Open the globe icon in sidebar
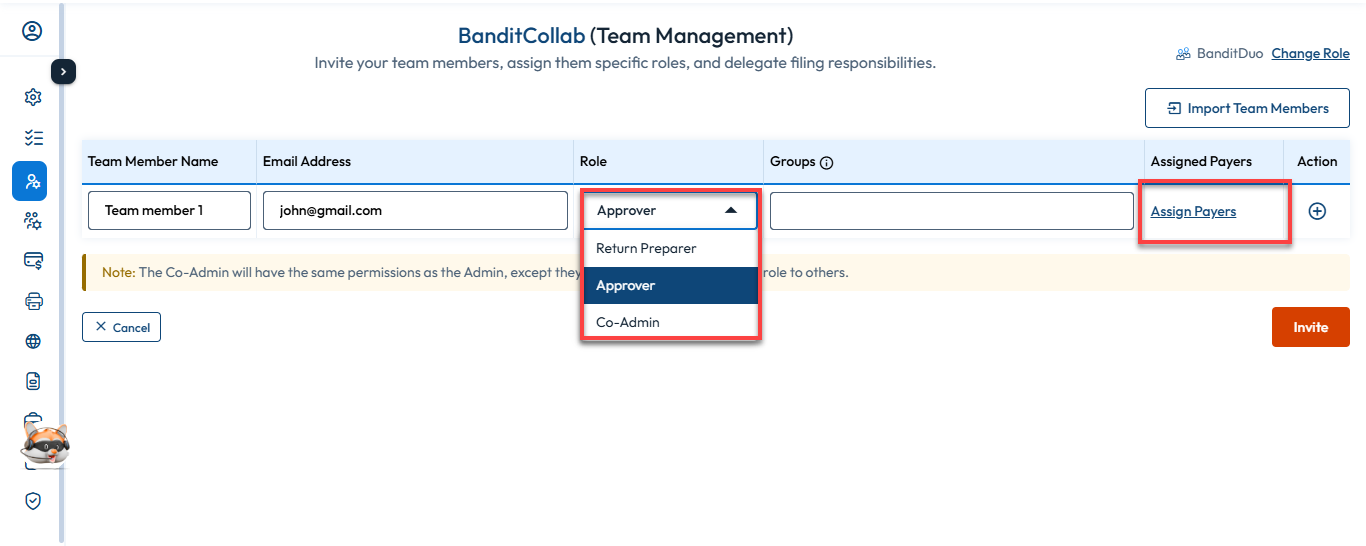The width and height of the screenshot is (1366, 546). click(32, 341)
